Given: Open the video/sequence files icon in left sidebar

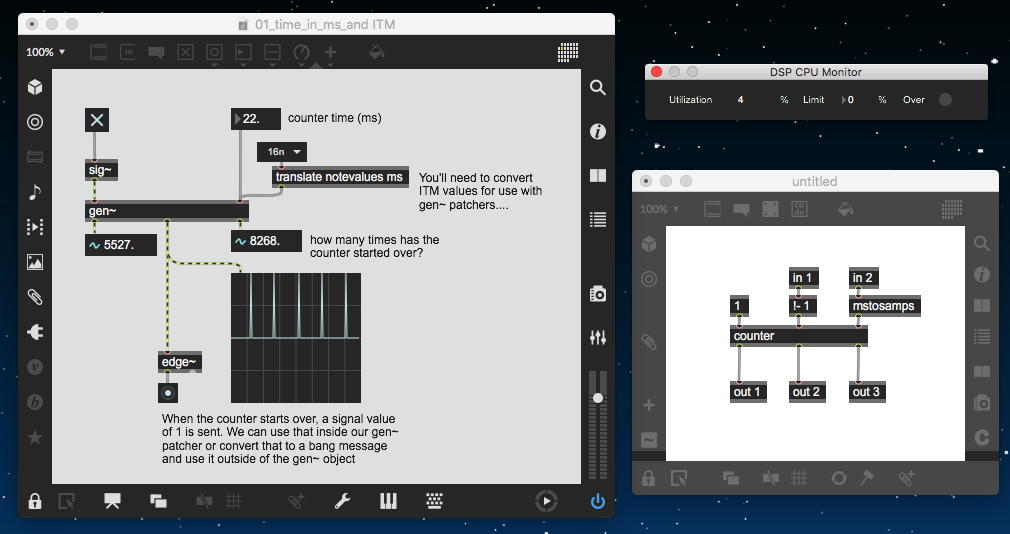Looking at the screenshot, I should [x=35, y=227].
